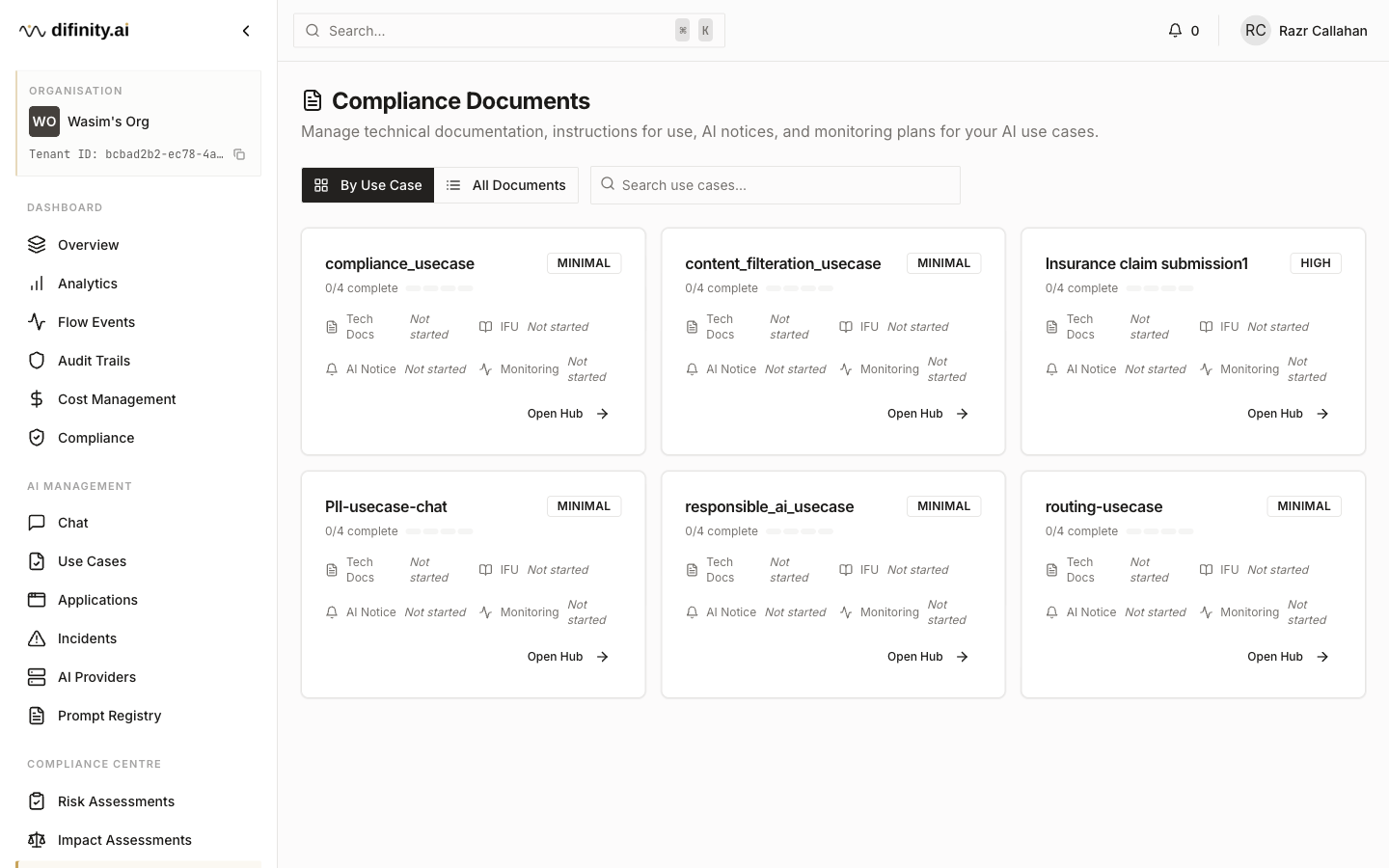Collapse the sidebar with the chevron

[246, 31]
